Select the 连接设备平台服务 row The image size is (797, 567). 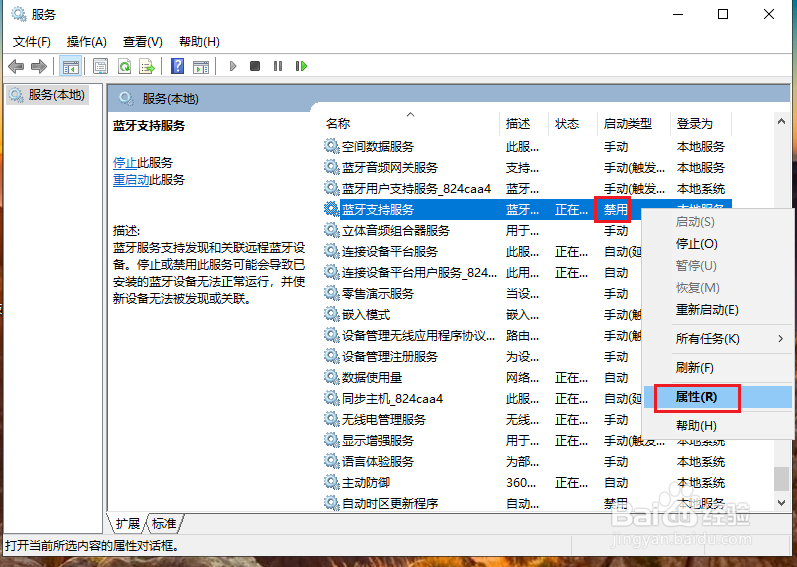click(483, 251)
